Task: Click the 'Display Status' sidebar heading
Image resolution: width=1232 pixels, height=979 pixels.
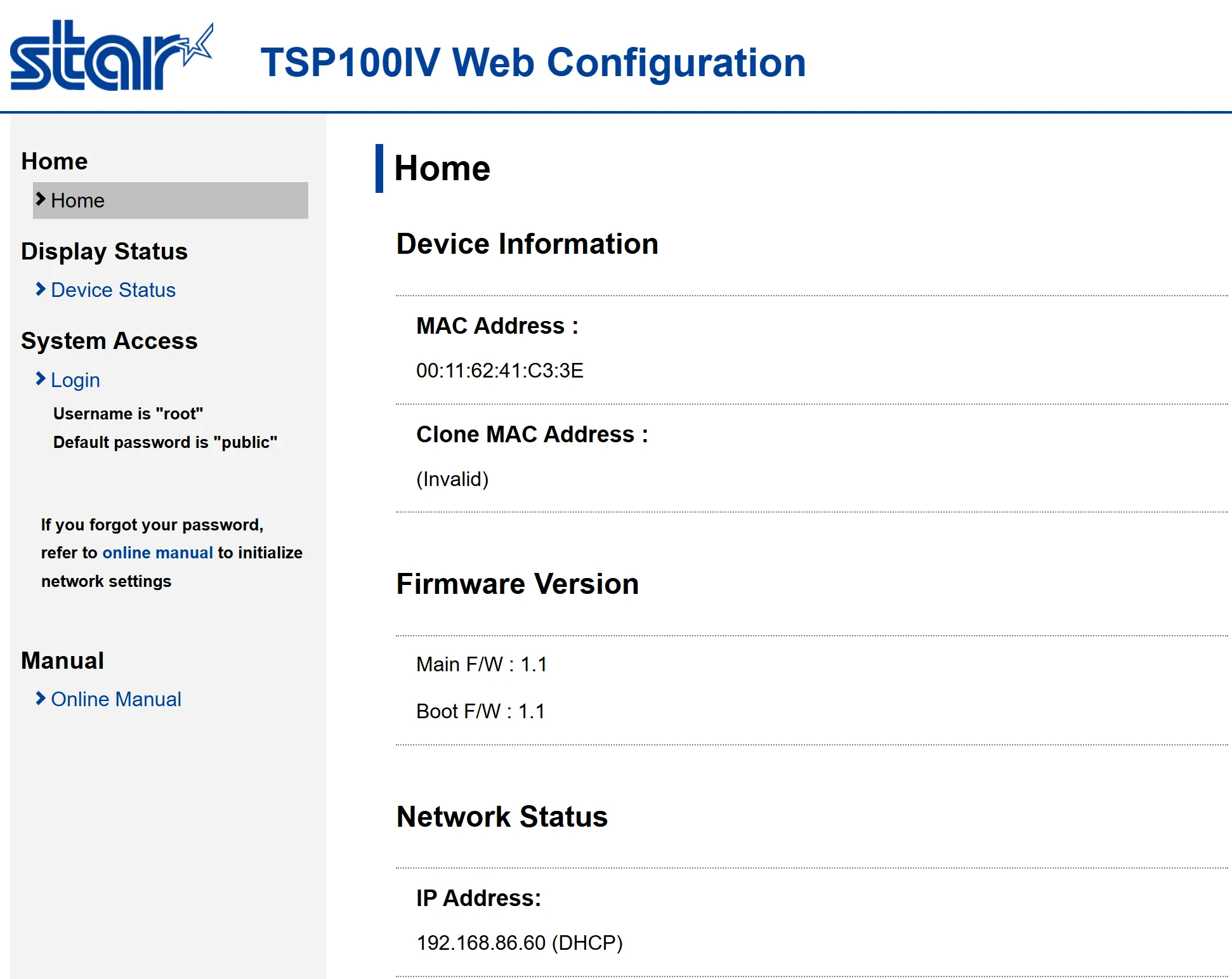Action: (x=104, y=252)
